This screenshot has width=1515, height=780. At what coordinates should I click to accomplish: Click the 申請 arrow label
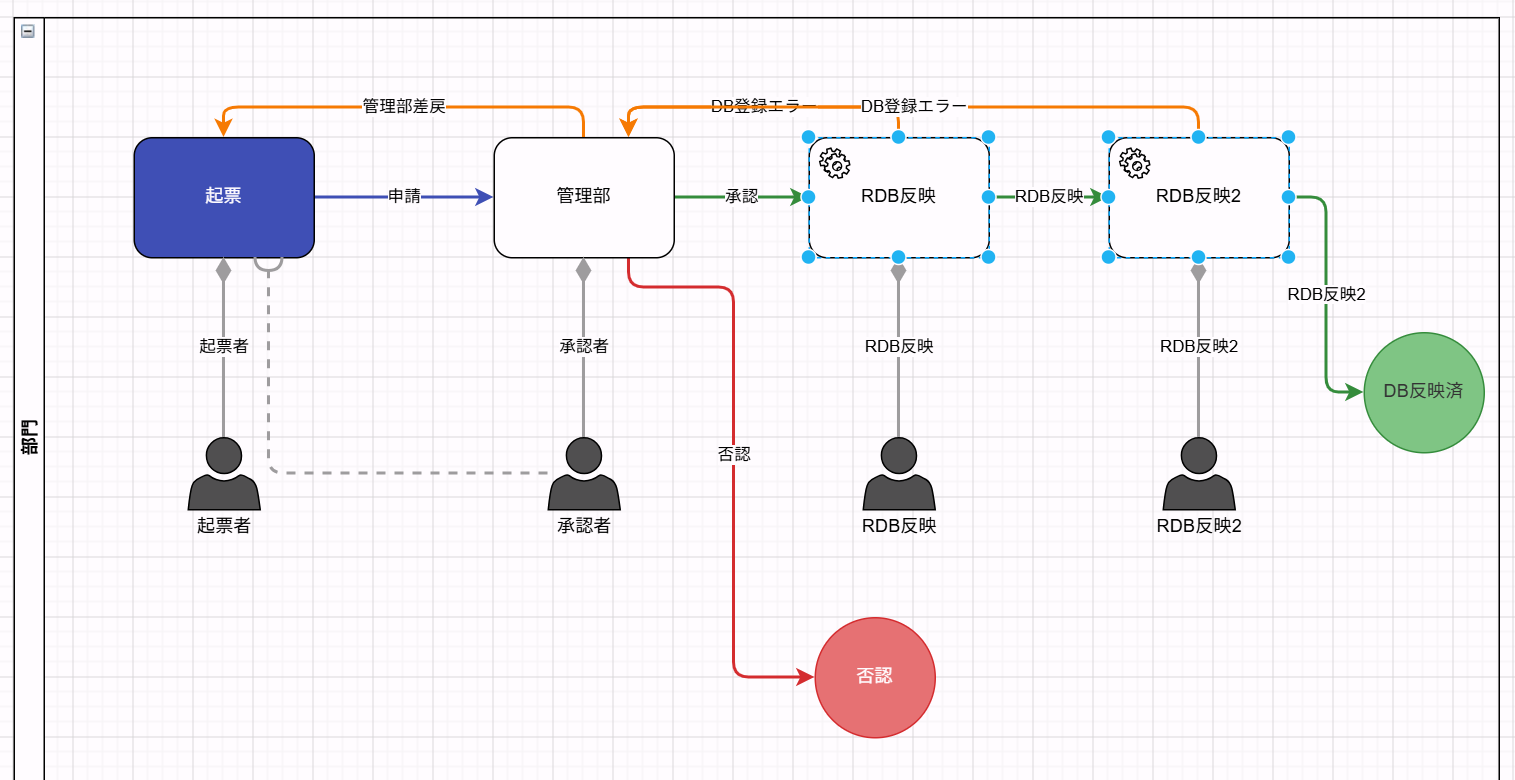pos(404,197)
